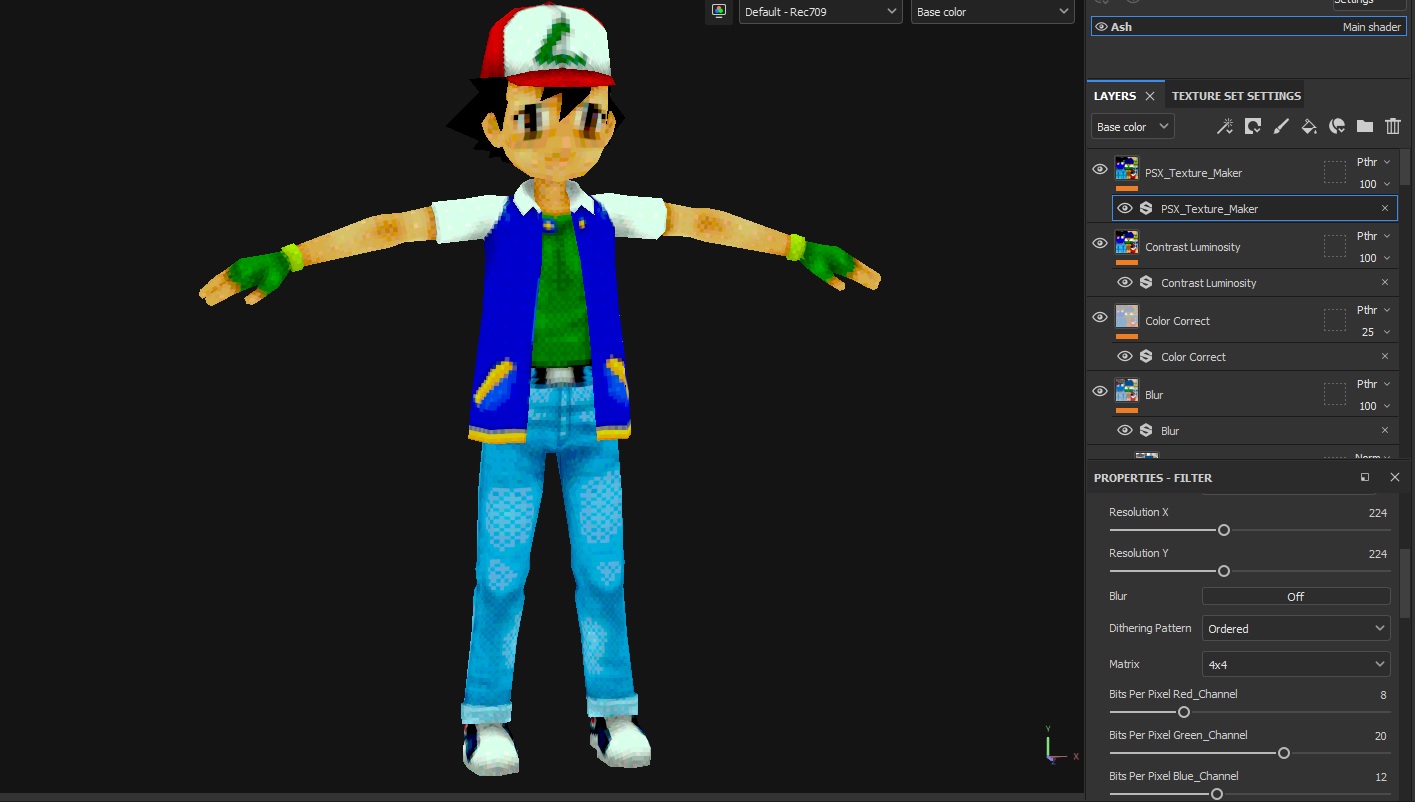The image size is (1415, 802).
Task: Create a new folder in Layers panel
Action: [x=1364, y=126]
